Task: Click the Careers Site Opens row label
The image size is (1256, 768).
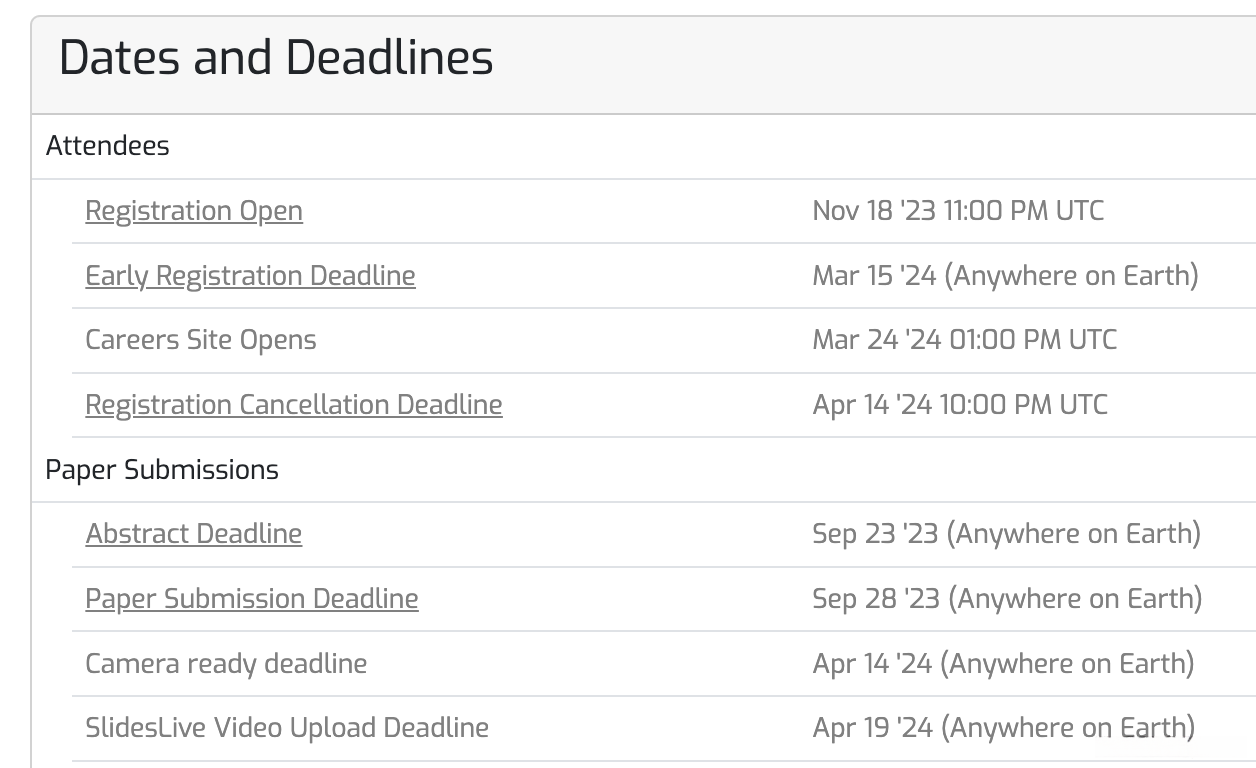Action: [x=201, y=340]
